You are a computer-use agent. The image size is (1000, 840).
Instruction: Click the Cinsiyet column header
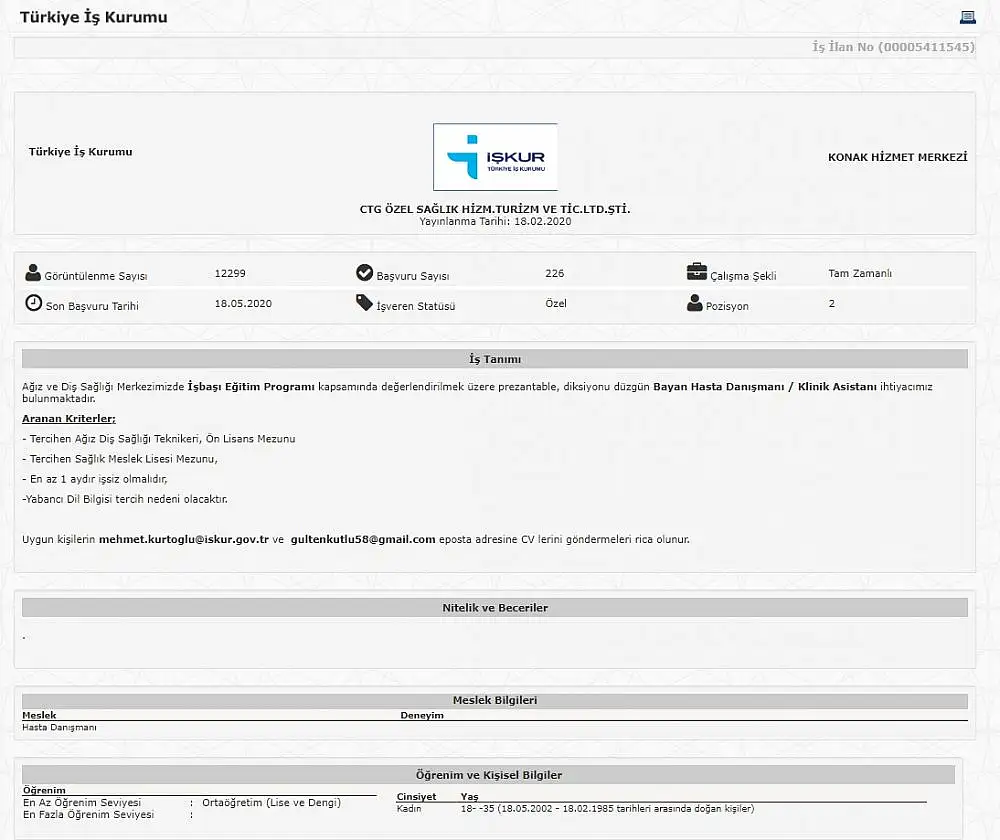416,797
